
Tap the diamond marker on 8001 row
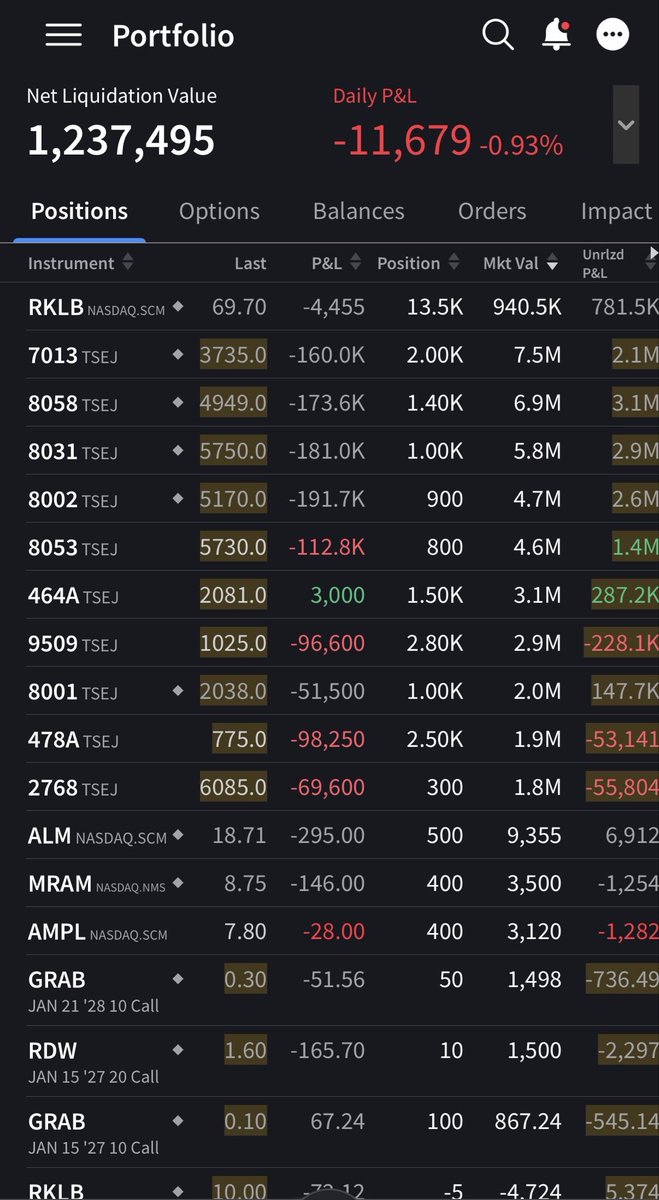click(x=178, y=690)
